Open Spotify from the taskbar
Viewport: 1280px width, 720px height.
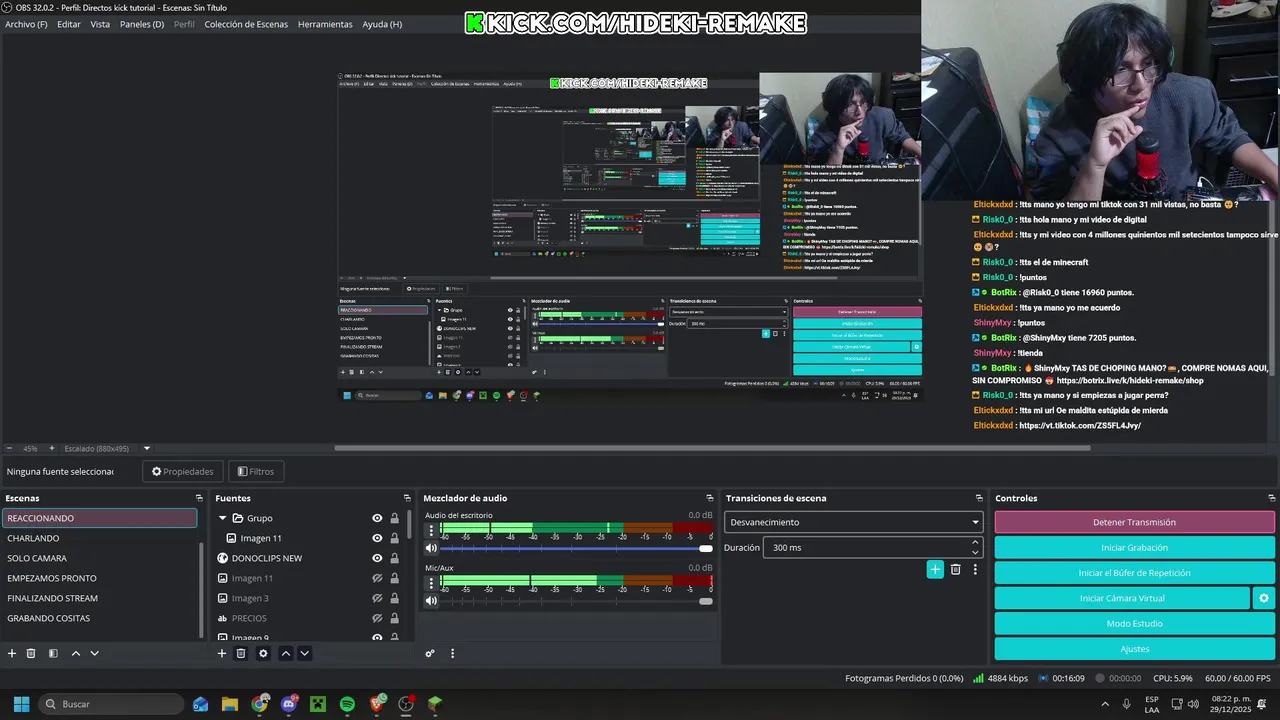(x=347, y=704)
